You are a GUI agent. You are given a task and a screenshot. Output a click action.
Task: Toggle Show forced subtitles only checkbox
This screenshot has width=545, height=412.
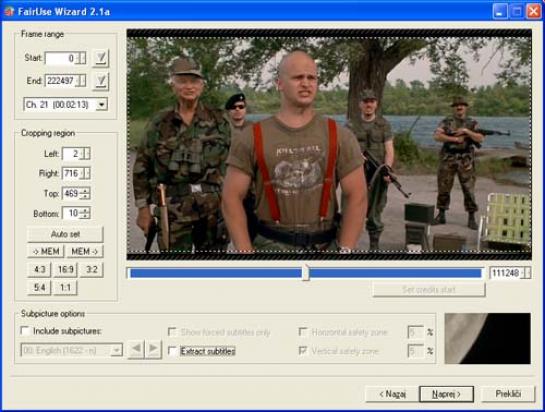click(x=172, y=332)
